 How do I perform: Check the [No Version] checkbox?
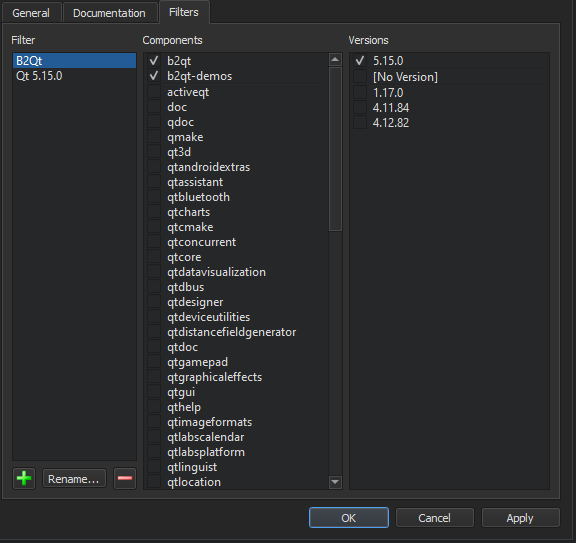pyautogui.click(x=360, y=76)
